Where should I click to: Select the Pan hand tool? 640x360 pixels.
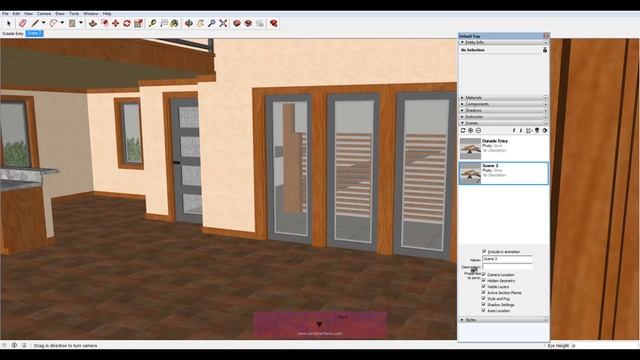(200, 23)
